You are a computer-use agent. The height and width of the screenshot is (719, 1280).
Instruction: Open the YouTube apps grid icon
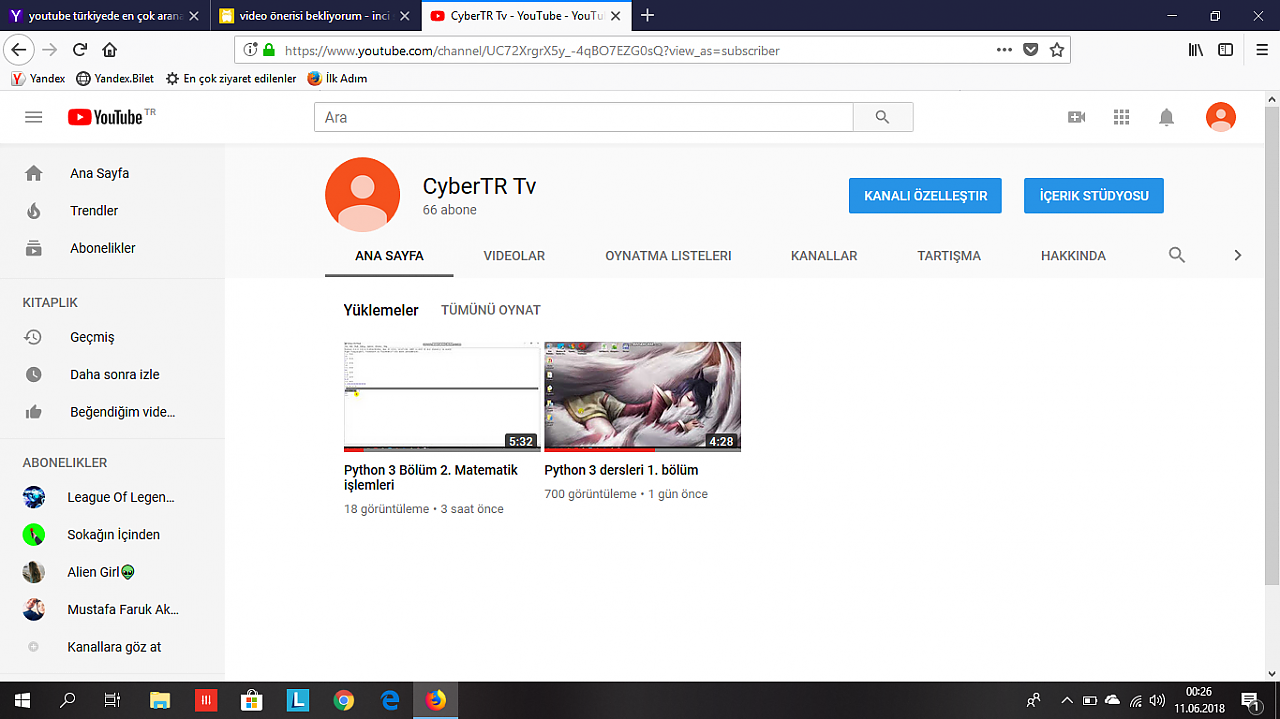[1121, 117]
